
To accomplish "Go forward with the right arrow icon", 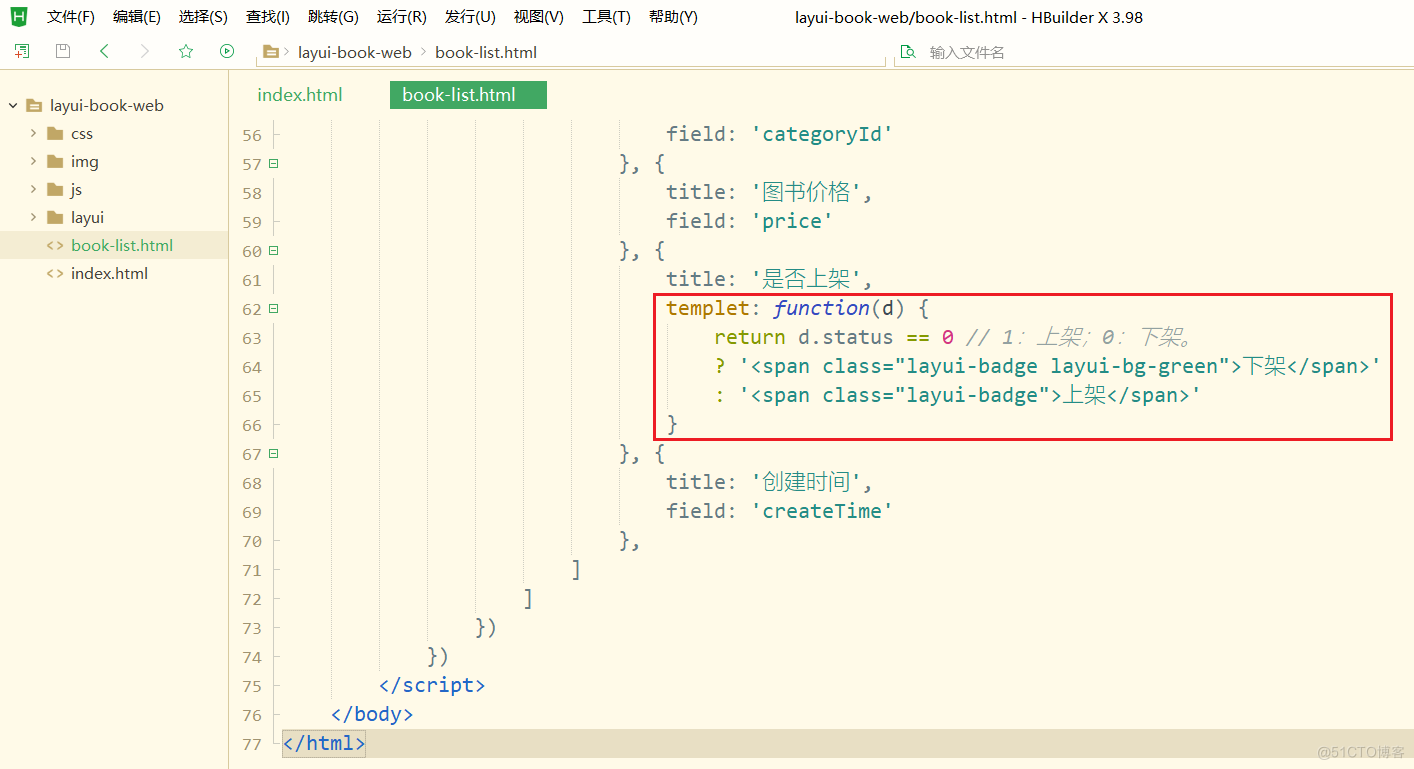I will pos(145,51).
